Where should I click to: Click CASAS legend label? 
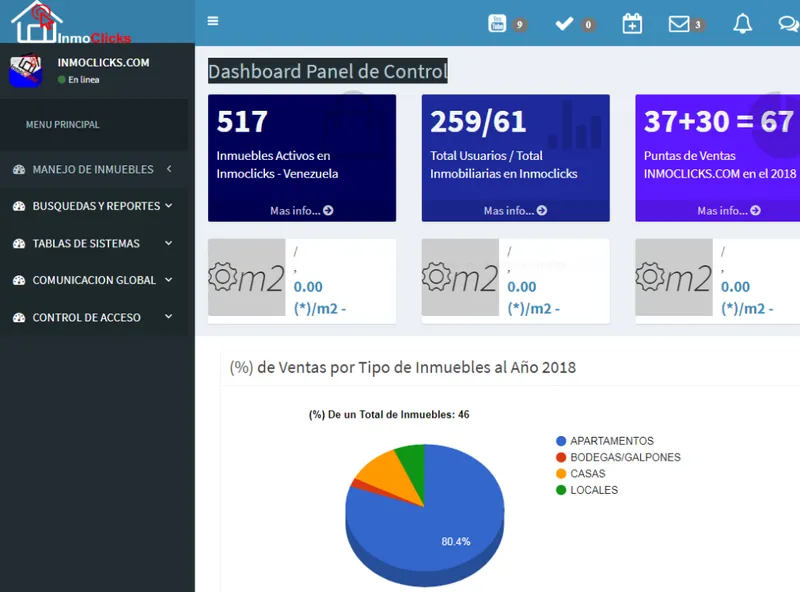click(x=588, y=474)
